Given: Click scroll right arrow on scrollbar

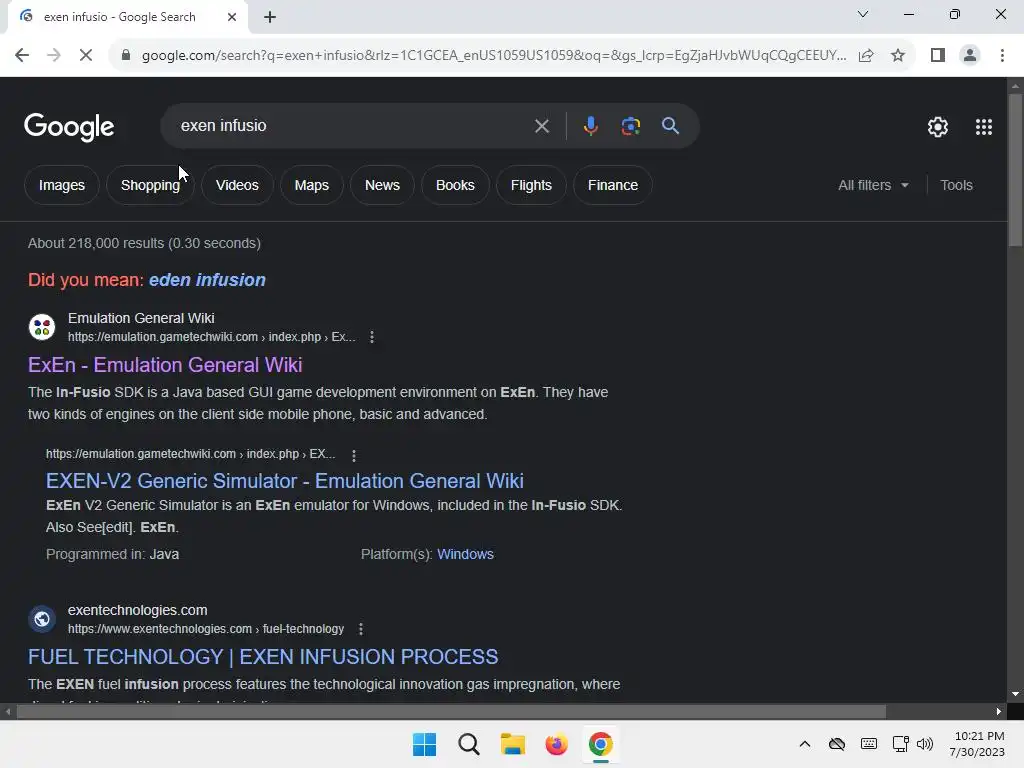Looking at the screenshot, I should (999, 712).
